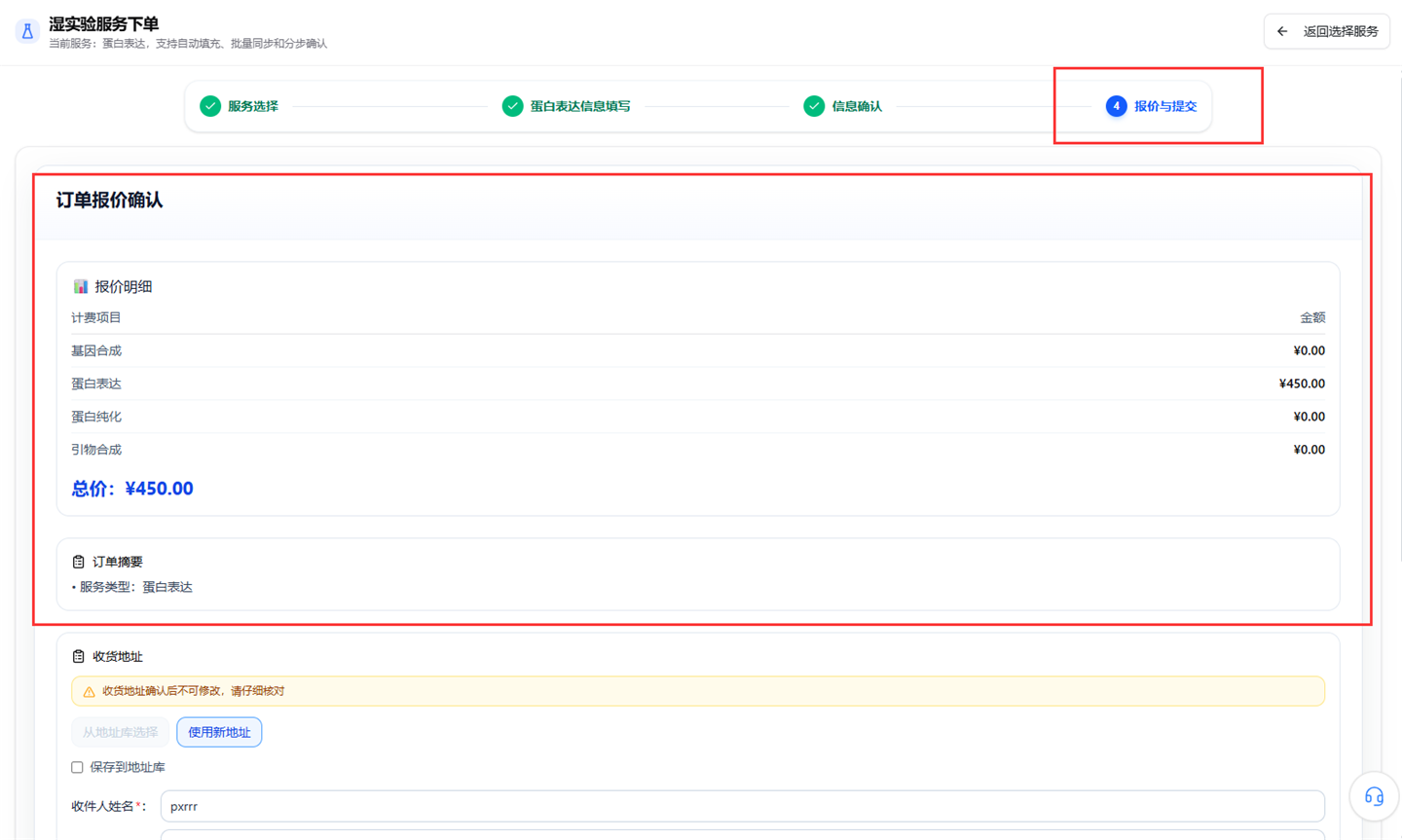The height and width of the screenshot is (840, 1402).
Task: Click the 收货地址 section title
Action: click(118, 656)
